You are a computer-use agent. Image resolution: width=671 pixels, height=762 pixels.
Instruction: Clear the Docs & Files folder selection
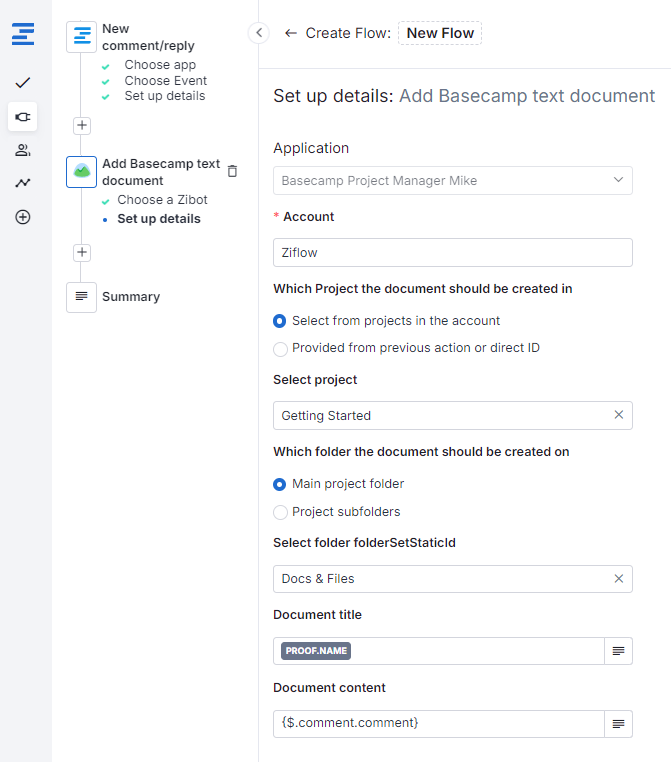coord(618,578)
